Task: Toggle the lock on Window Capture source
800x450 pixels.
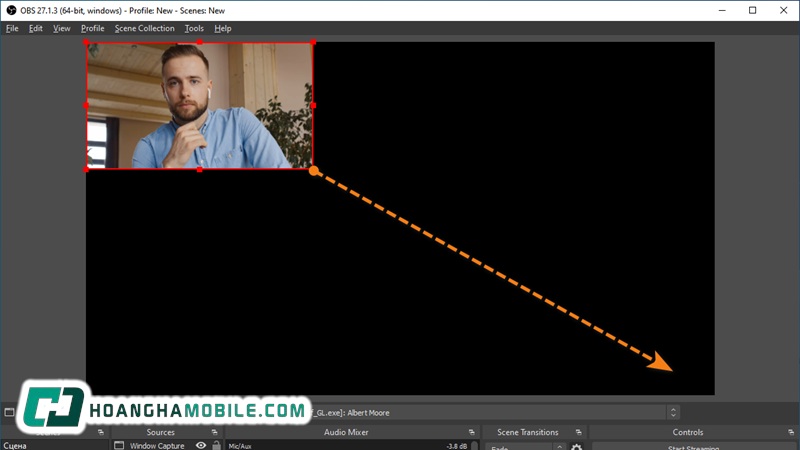Action: click(216, 445)
